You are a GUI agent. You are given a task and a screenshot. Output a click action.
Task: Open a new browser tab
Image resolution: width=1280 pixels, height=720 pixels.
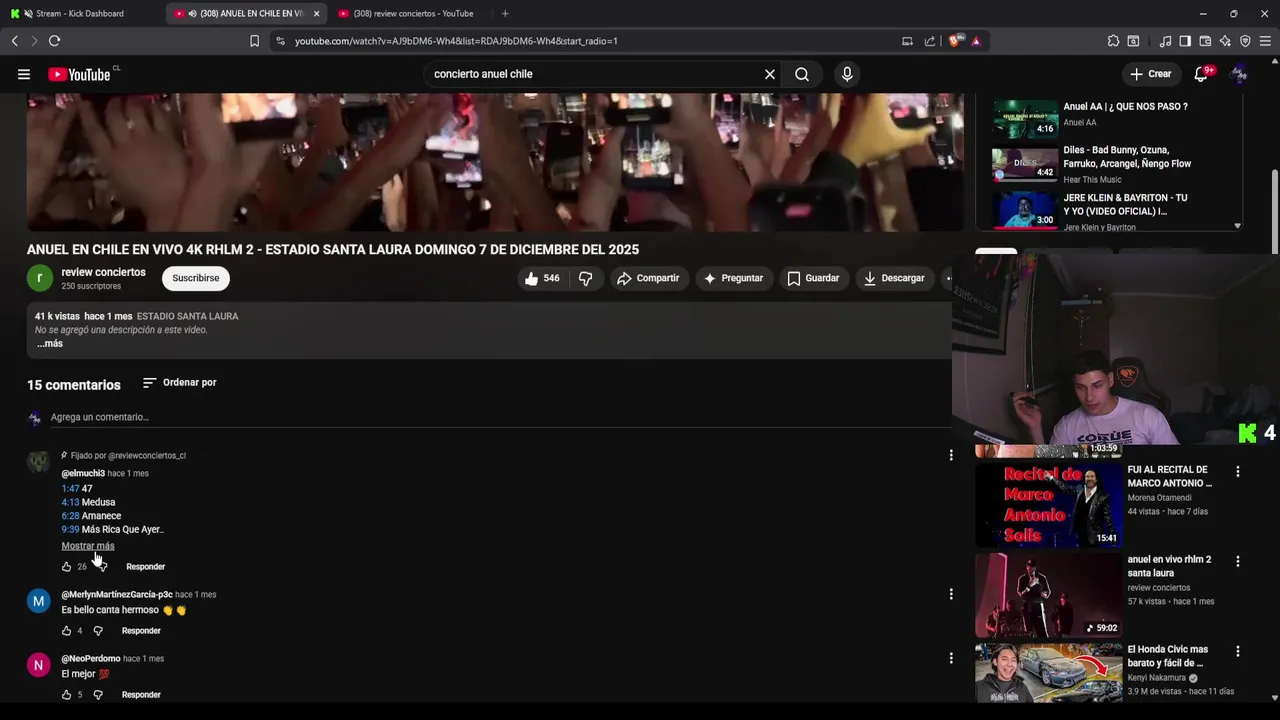(x=505, y=14)
